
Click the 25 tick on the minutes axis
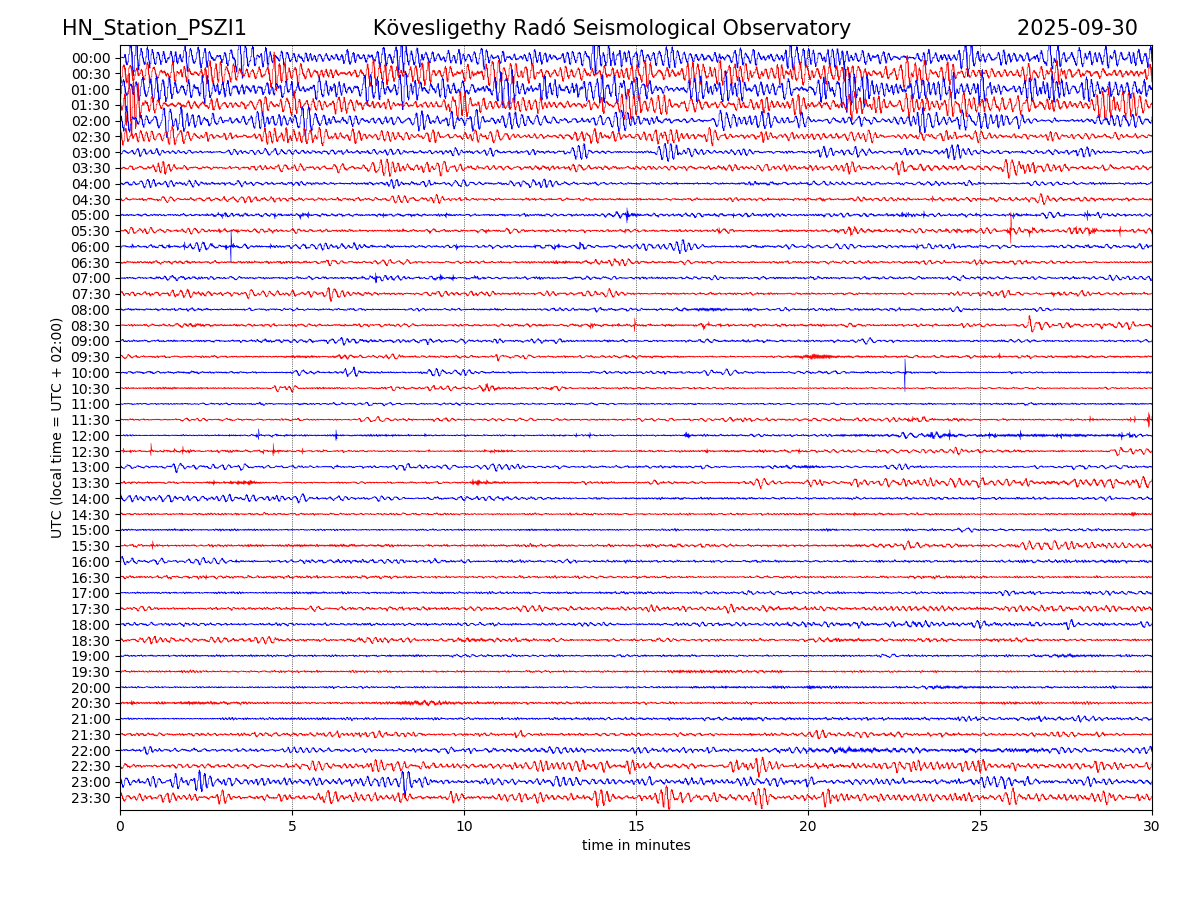980,827
